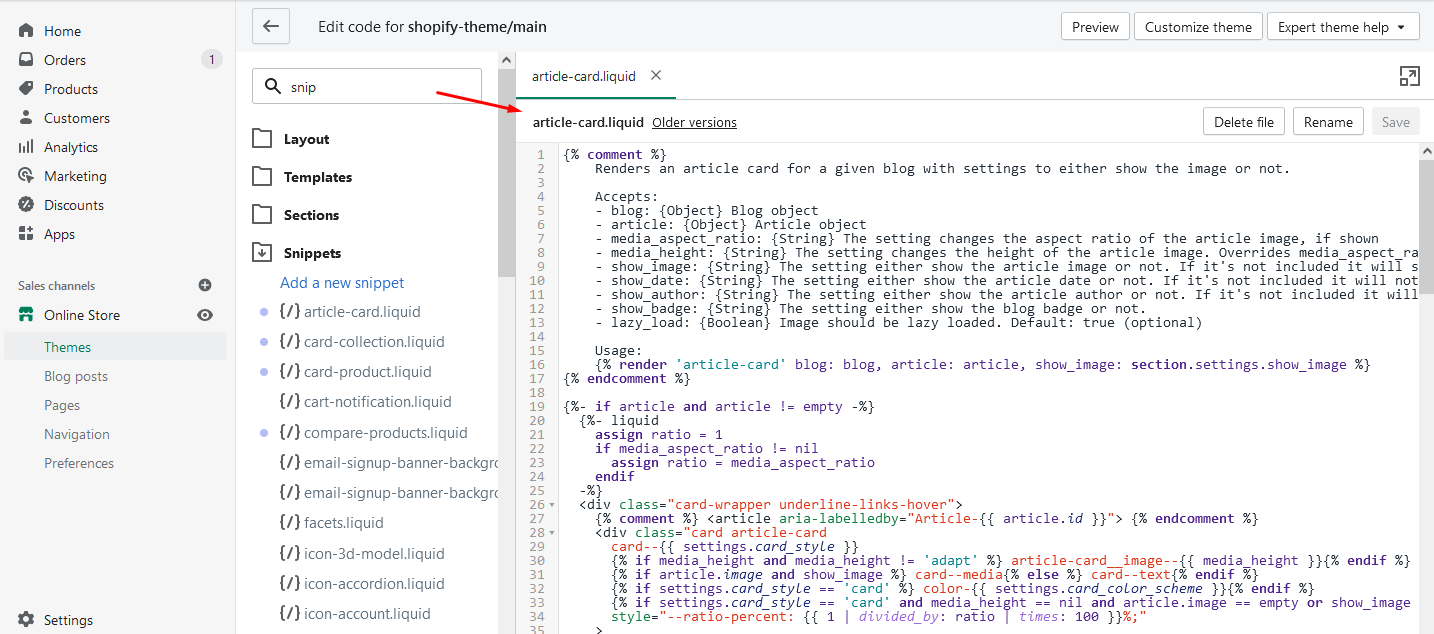The image size is (1434, 634).
Task: Expand the Templates folder
Action: point(262,177)
